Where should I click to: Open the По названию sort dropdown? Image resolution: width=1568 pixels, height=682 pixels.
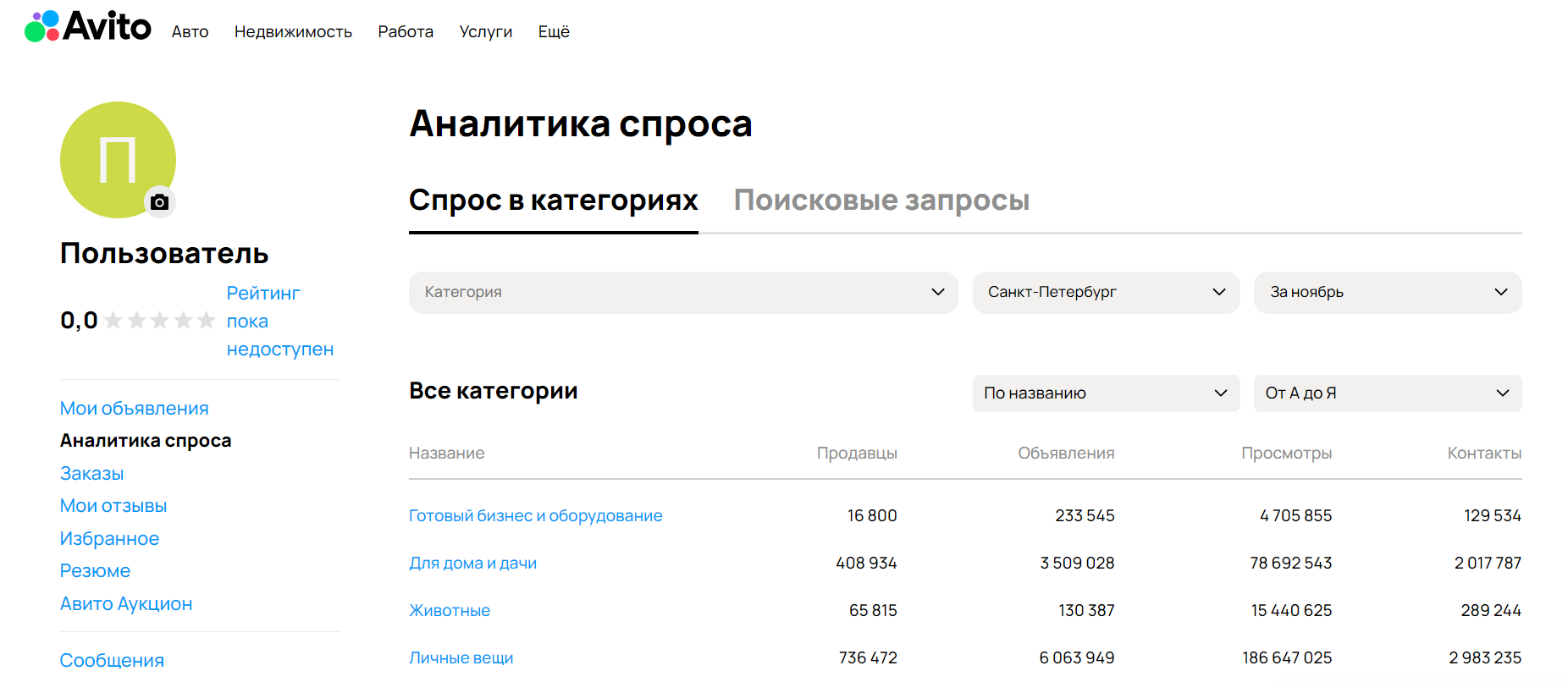tap(1106, 393)
